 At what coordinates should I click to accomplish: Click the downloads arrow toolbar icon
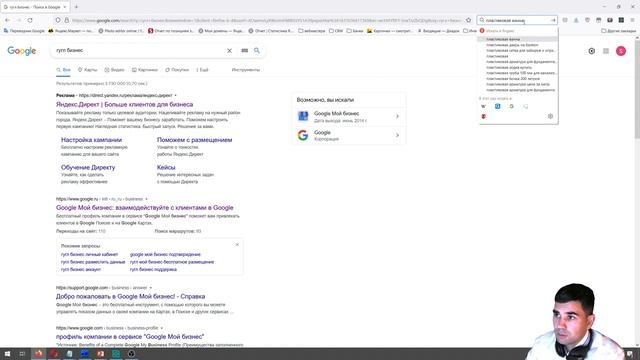pyautogui.click(x=576, y=20)
